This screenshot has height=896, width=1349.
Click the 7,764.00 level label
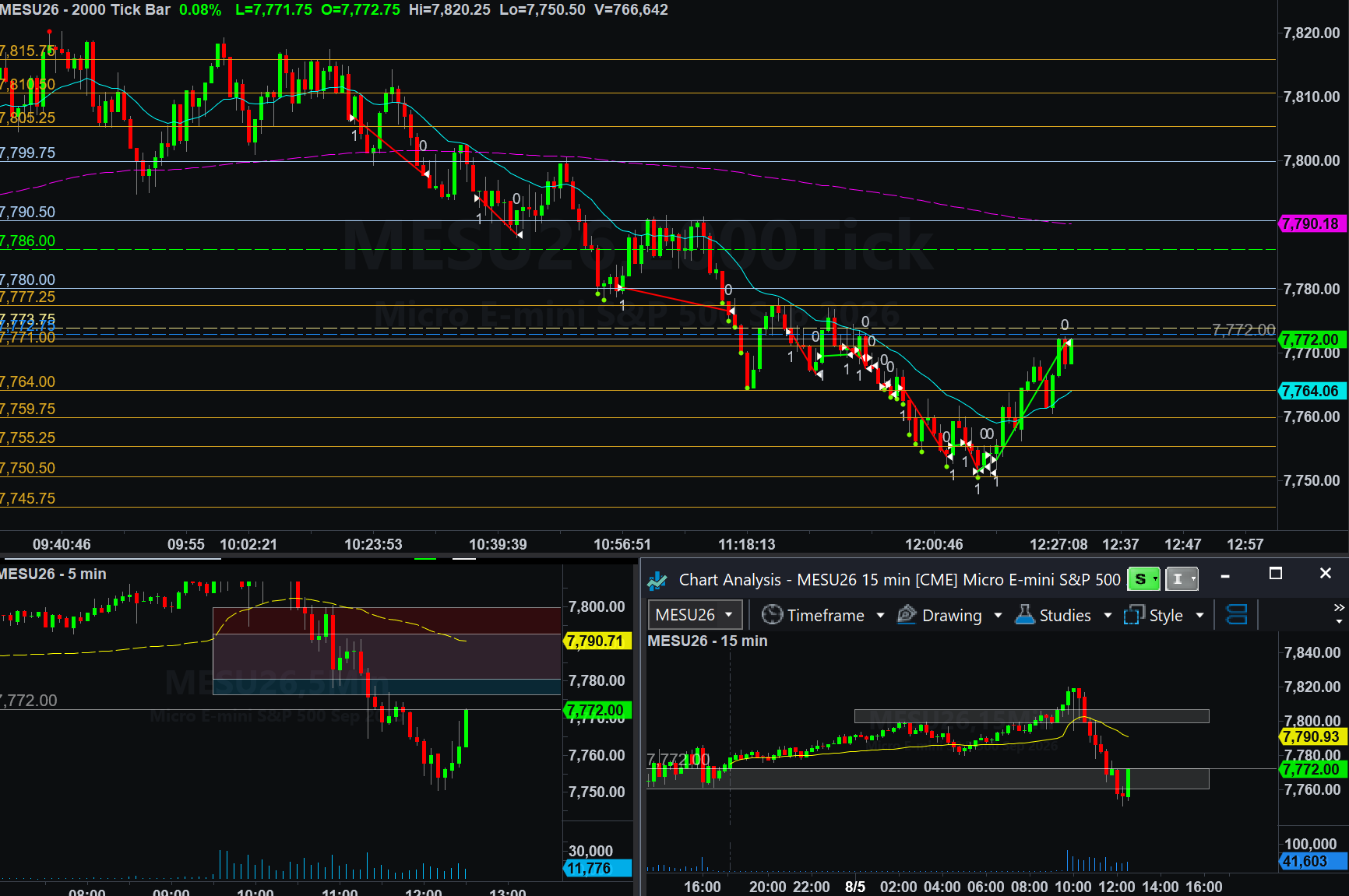pos(28,381)
